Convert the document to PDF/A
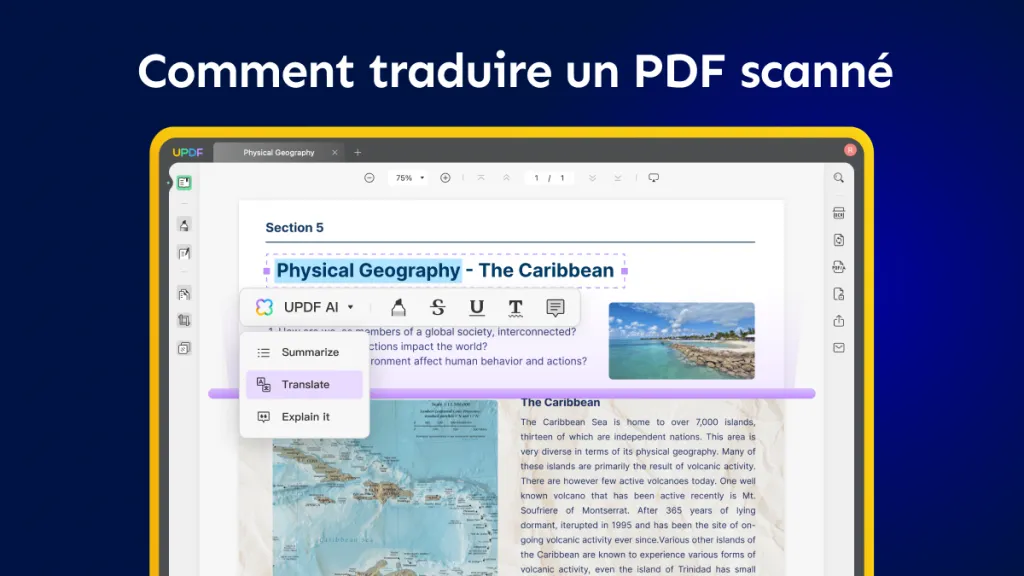This screenshot has width=1024, height=576. [x=838, y=267]
